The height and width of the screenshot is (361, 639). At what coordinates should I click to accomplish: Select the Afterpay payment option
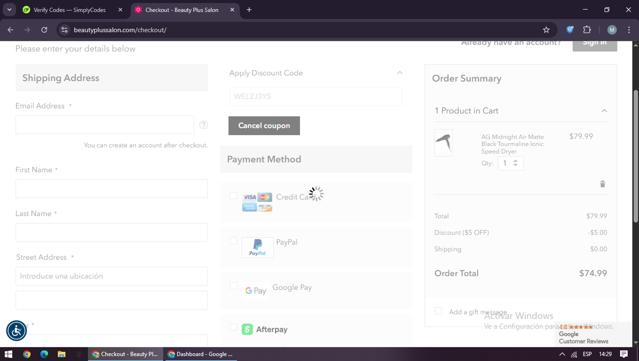coord(234,328)
